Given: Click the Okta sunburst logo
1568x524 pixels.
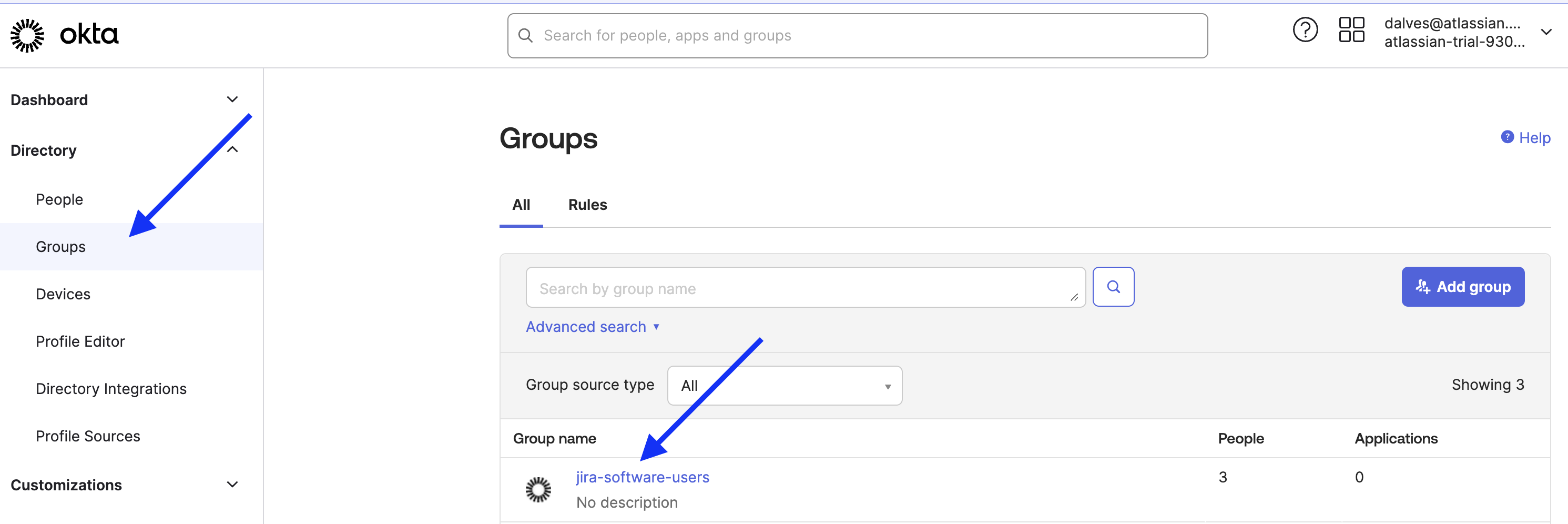Looking at the screenshot, I should tap(27, 35).
